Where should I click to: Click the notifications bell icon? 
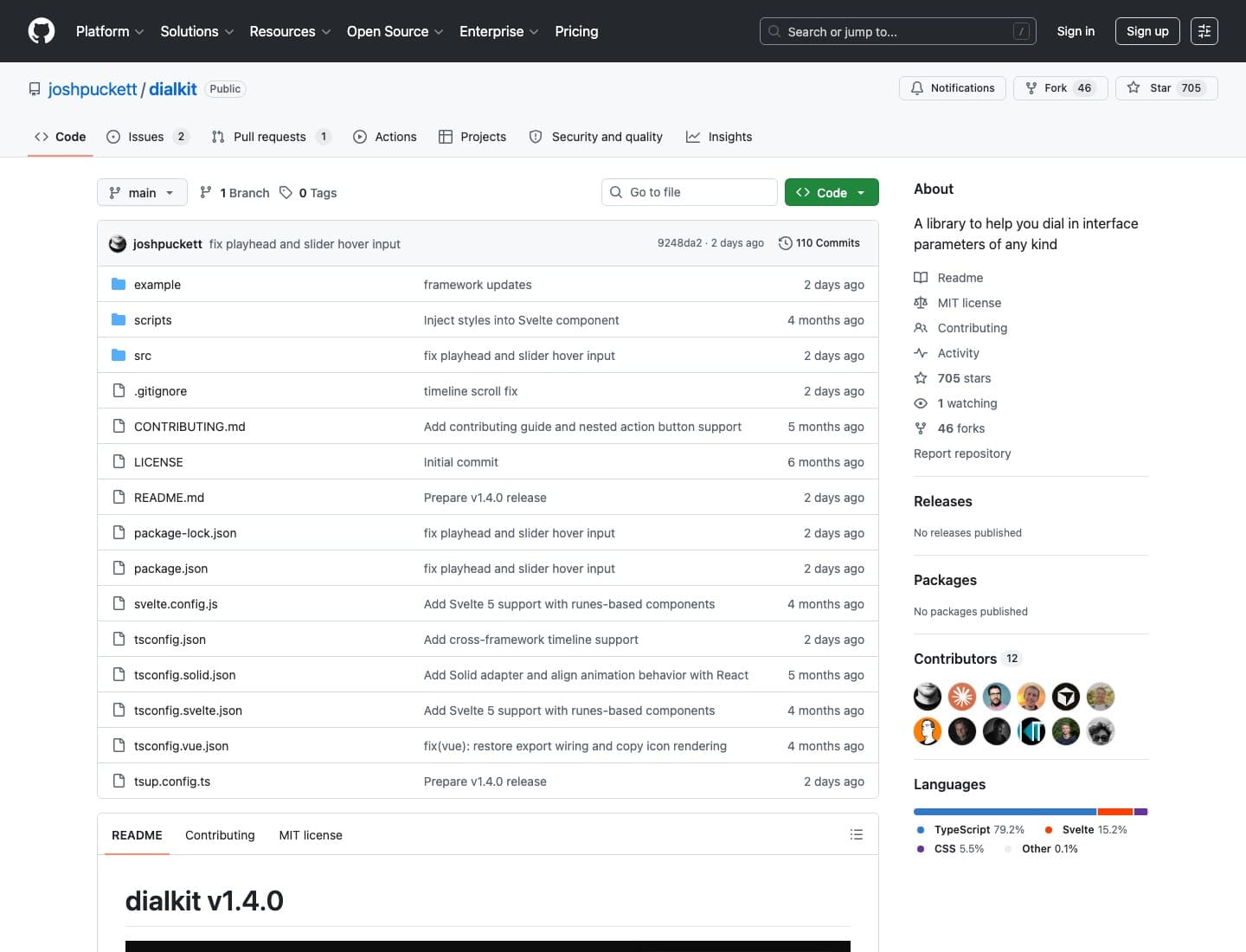point(917,88)
